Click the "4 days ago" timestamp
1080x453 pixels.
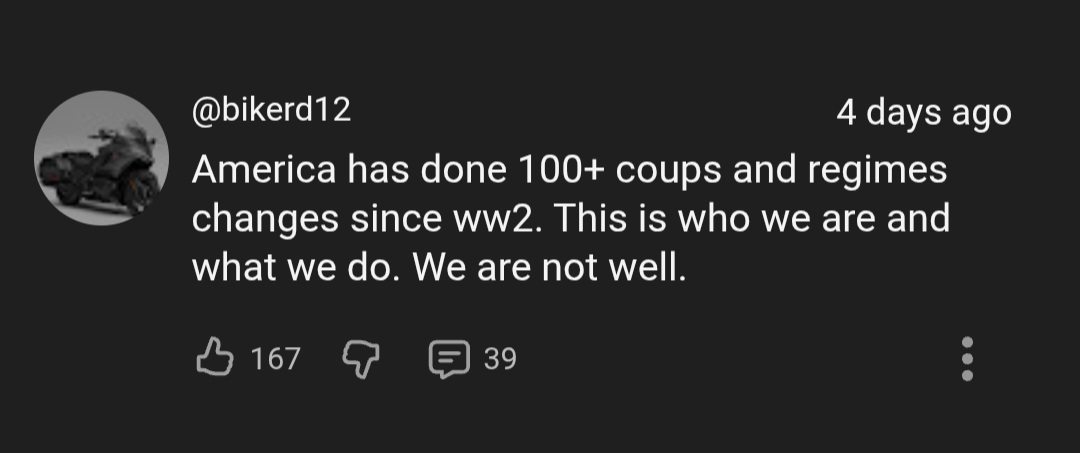(923, 113)
